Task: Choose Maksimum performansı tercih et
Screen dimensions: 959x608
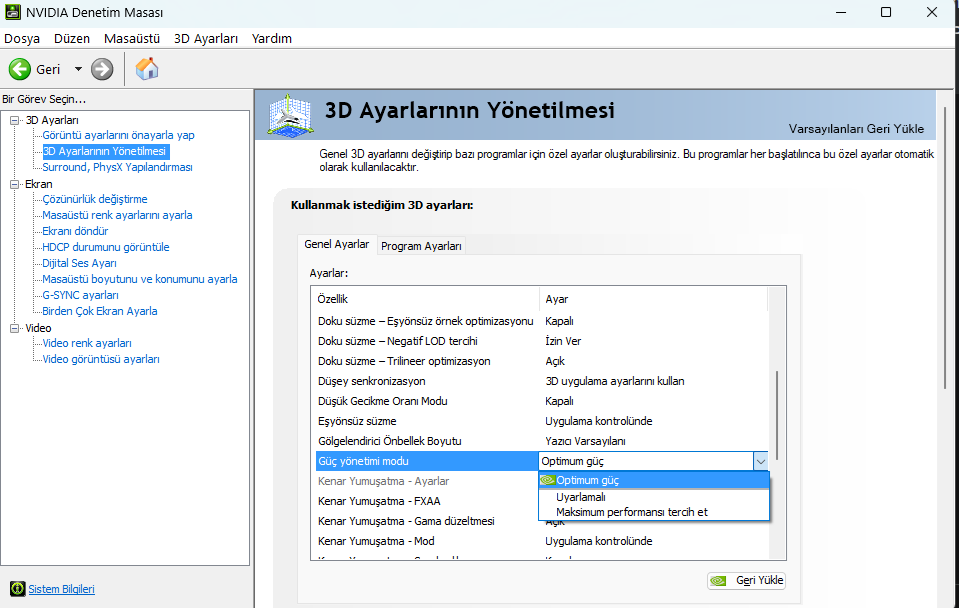Action: tap(654, 513)
